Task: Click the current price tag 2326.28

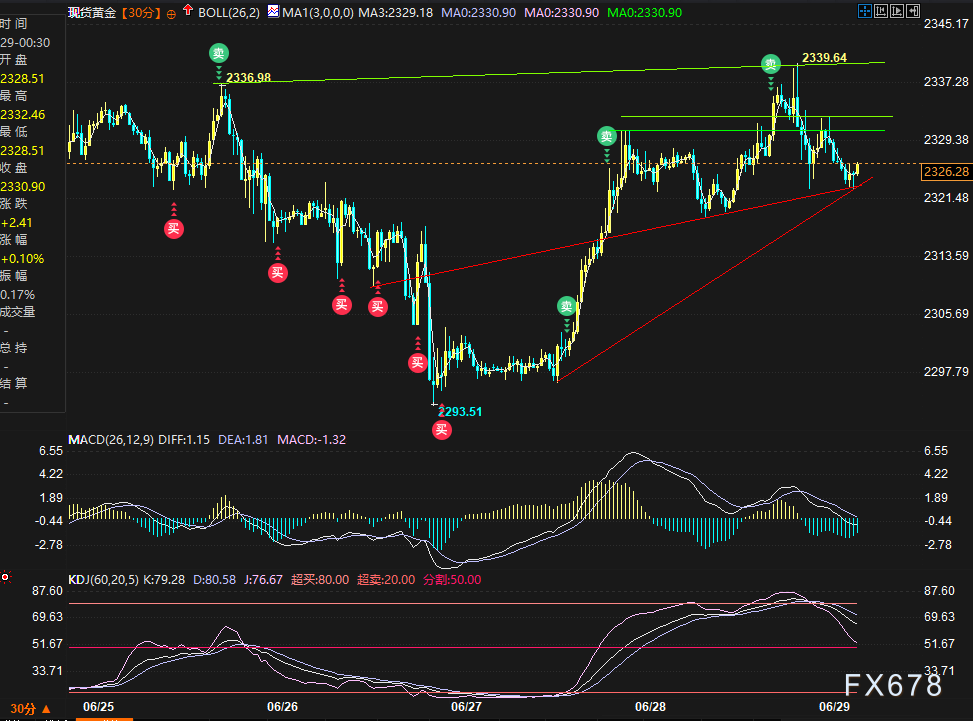Action: [x=947, y=172]
